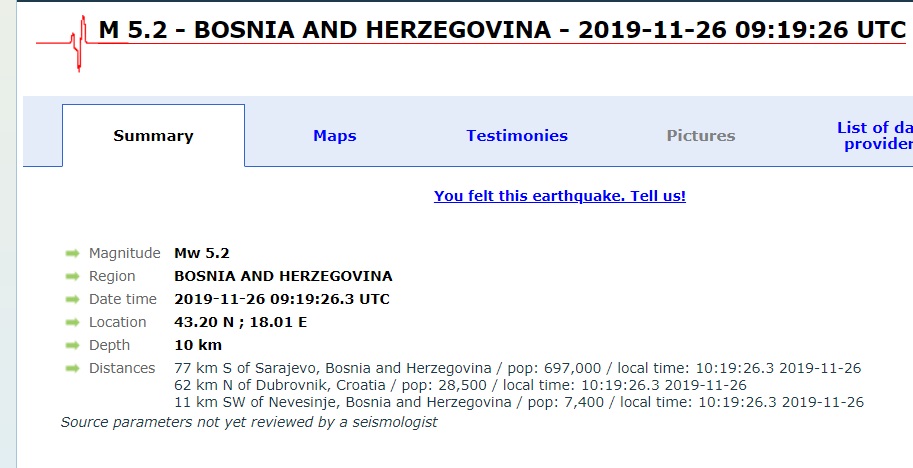Switch to the Maps tab
This screenshot has height=468, width=913.
coord(335,136)
